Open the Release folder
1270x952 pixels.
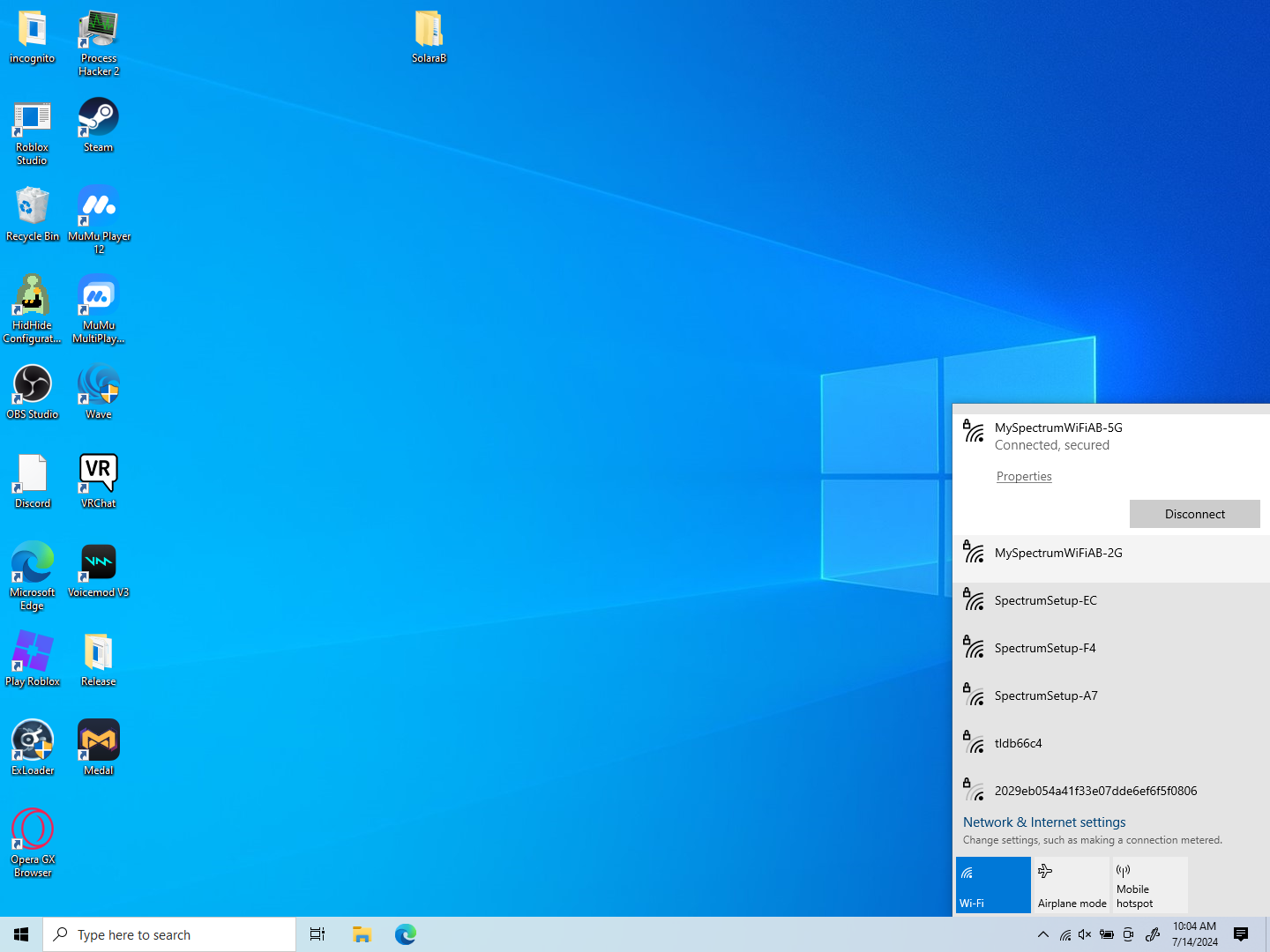99,660
